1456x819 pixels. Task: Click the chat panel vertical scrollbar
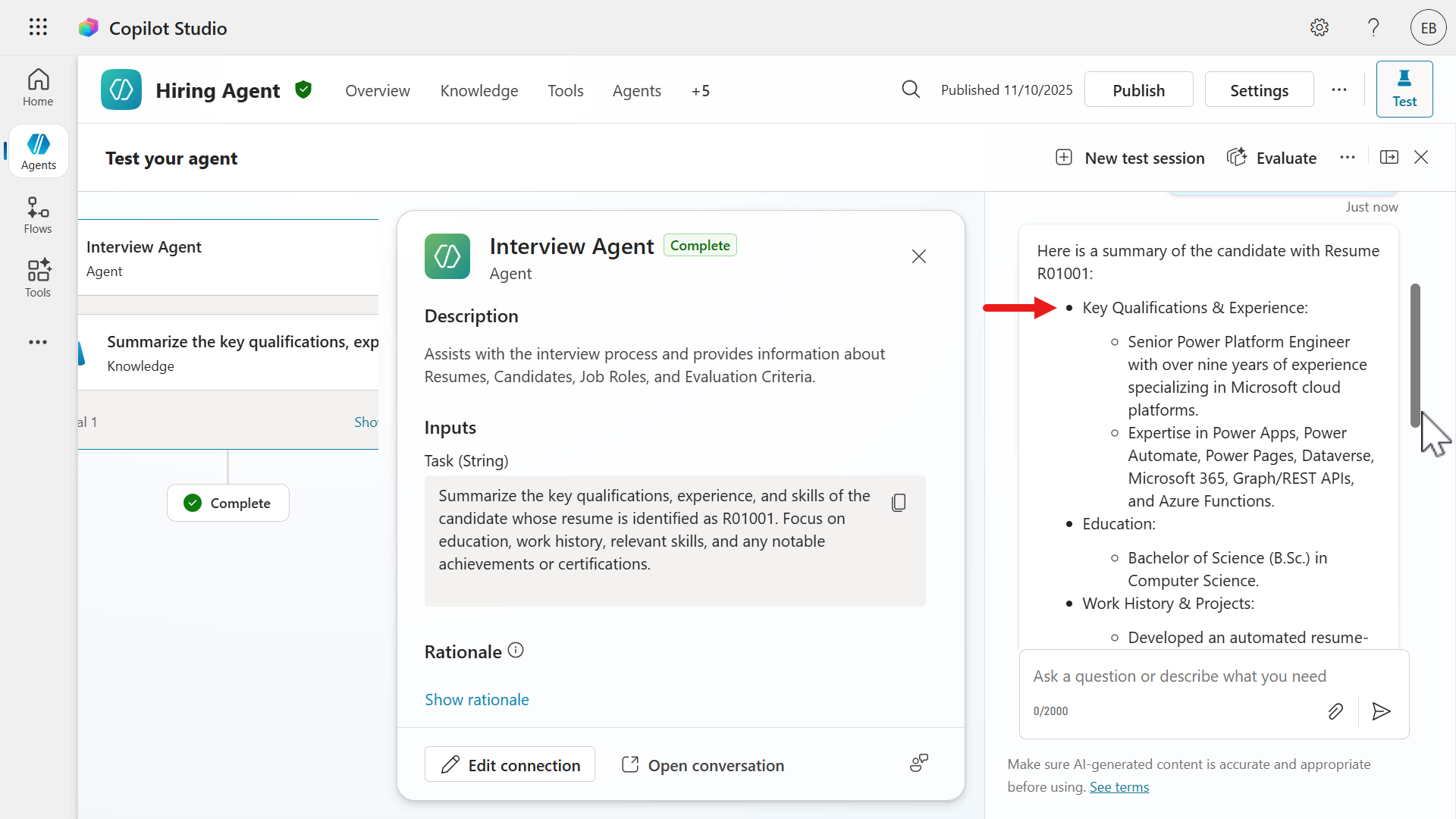[x=1415, y=355]
